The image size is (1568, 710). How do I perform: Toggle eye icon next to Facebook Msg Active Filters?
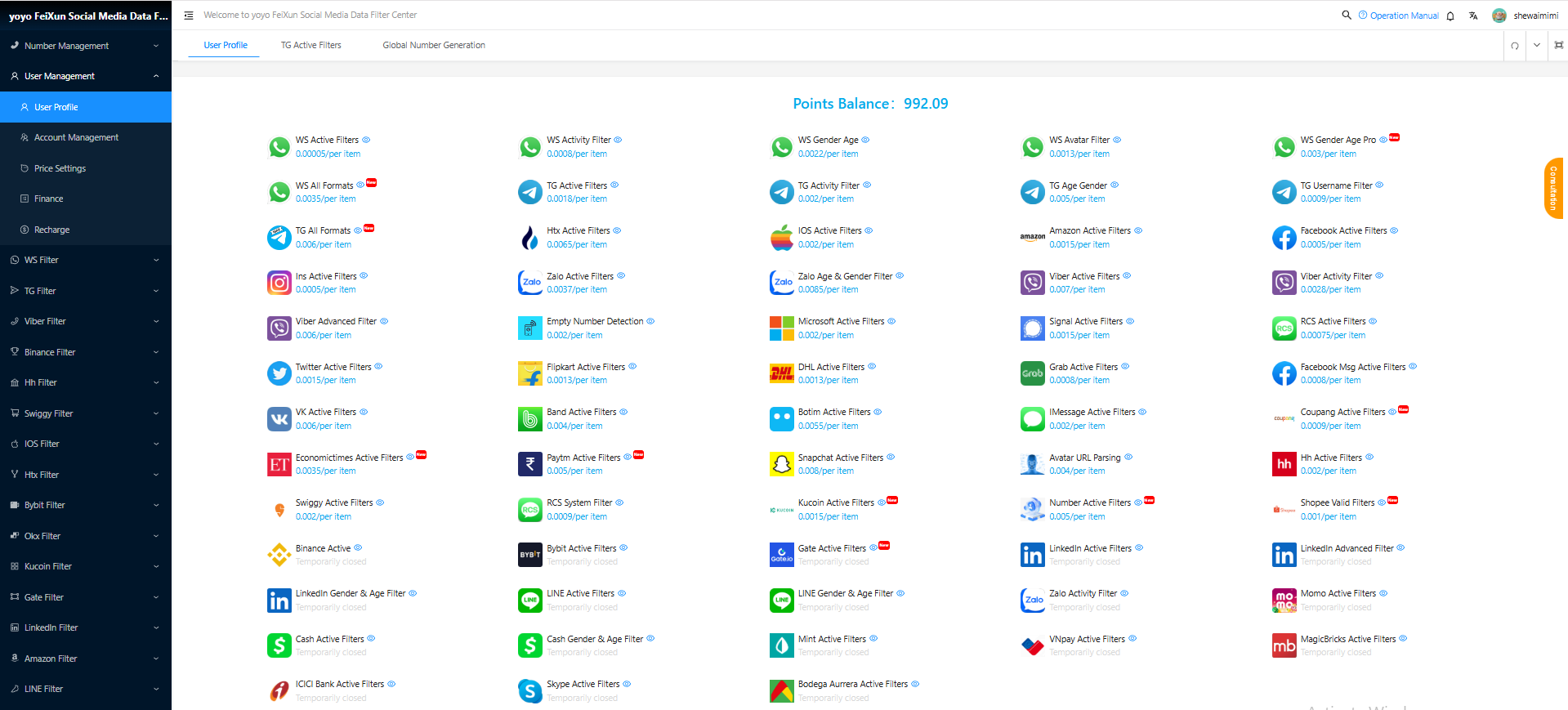pos(1413,366)
